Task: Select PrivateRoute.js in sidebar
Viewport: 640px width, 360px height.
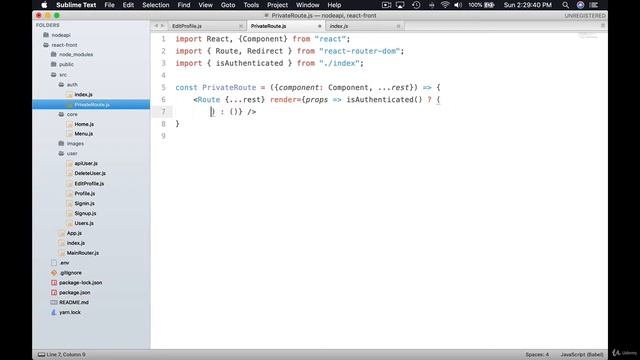Action: pos(91,104)
